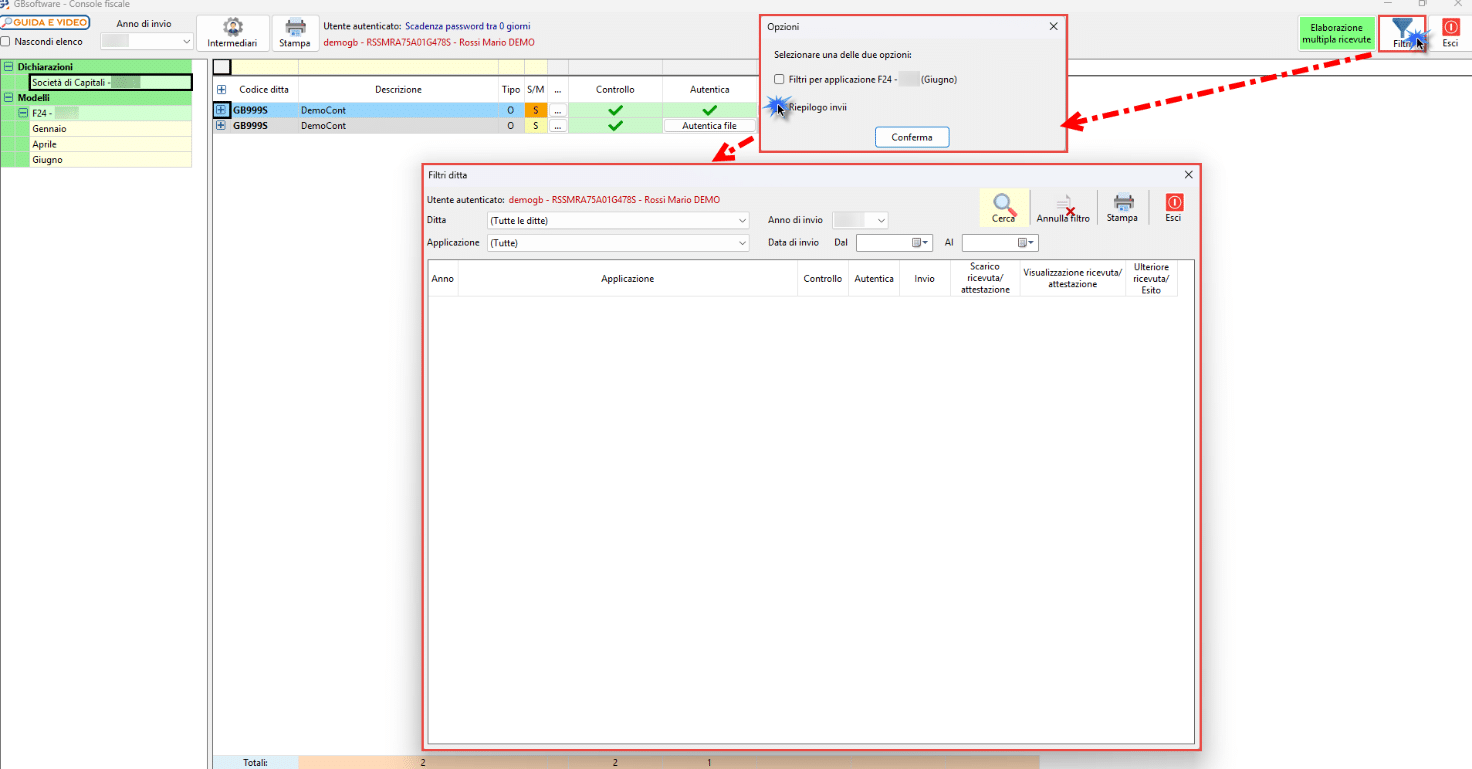Open the Filtri funnel icon

(1402, 33)
